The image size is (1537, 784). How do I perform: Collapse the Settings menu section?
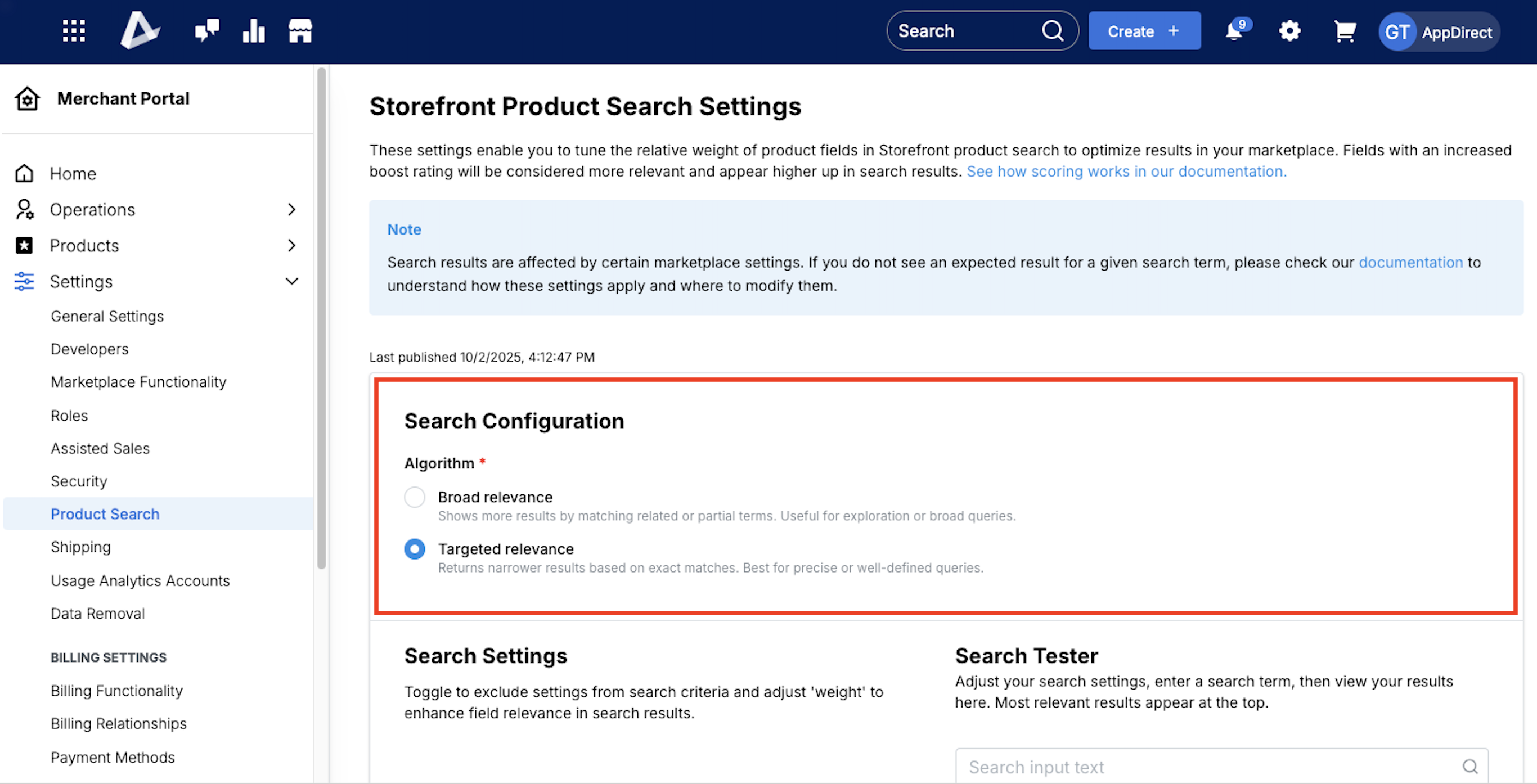[x=291, y=281]
